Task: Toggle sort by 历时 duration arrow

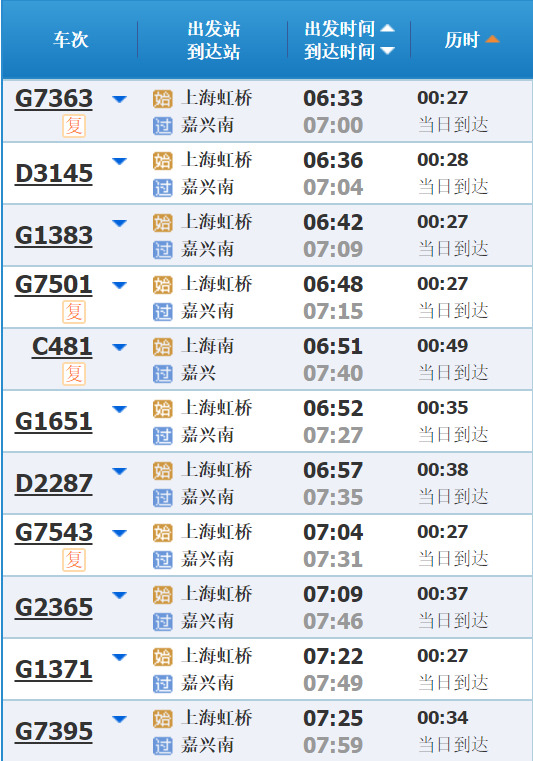Action: (492, 39)
